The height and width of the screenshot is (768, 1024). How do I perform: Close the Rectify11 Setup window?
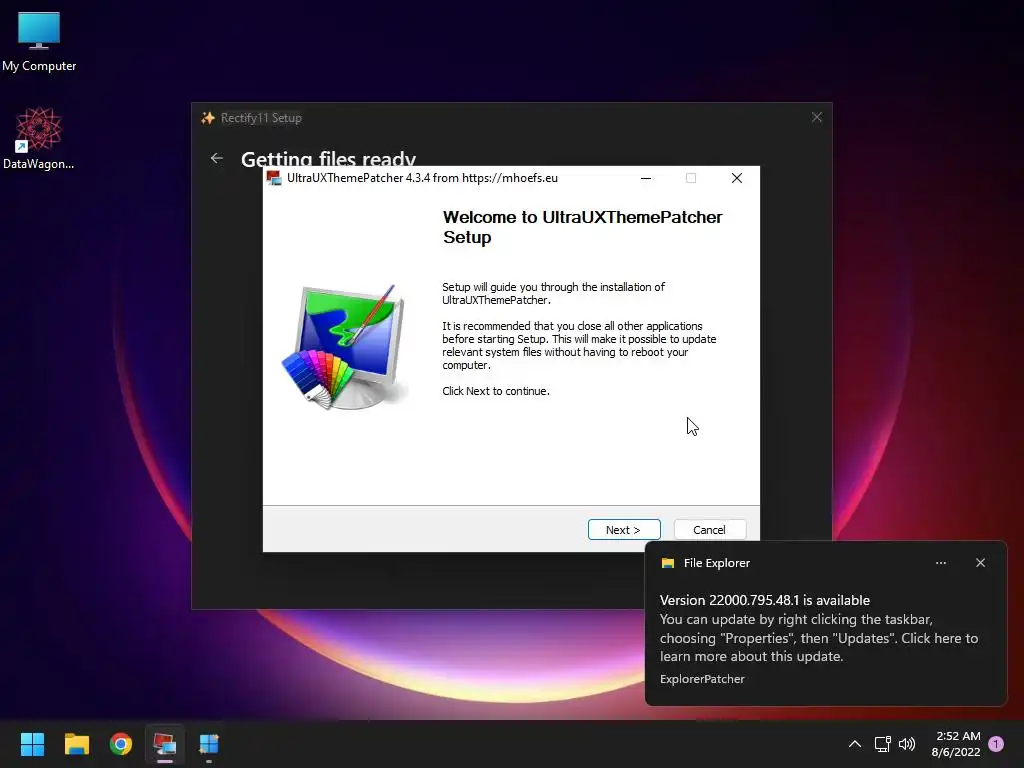point(816,117)
